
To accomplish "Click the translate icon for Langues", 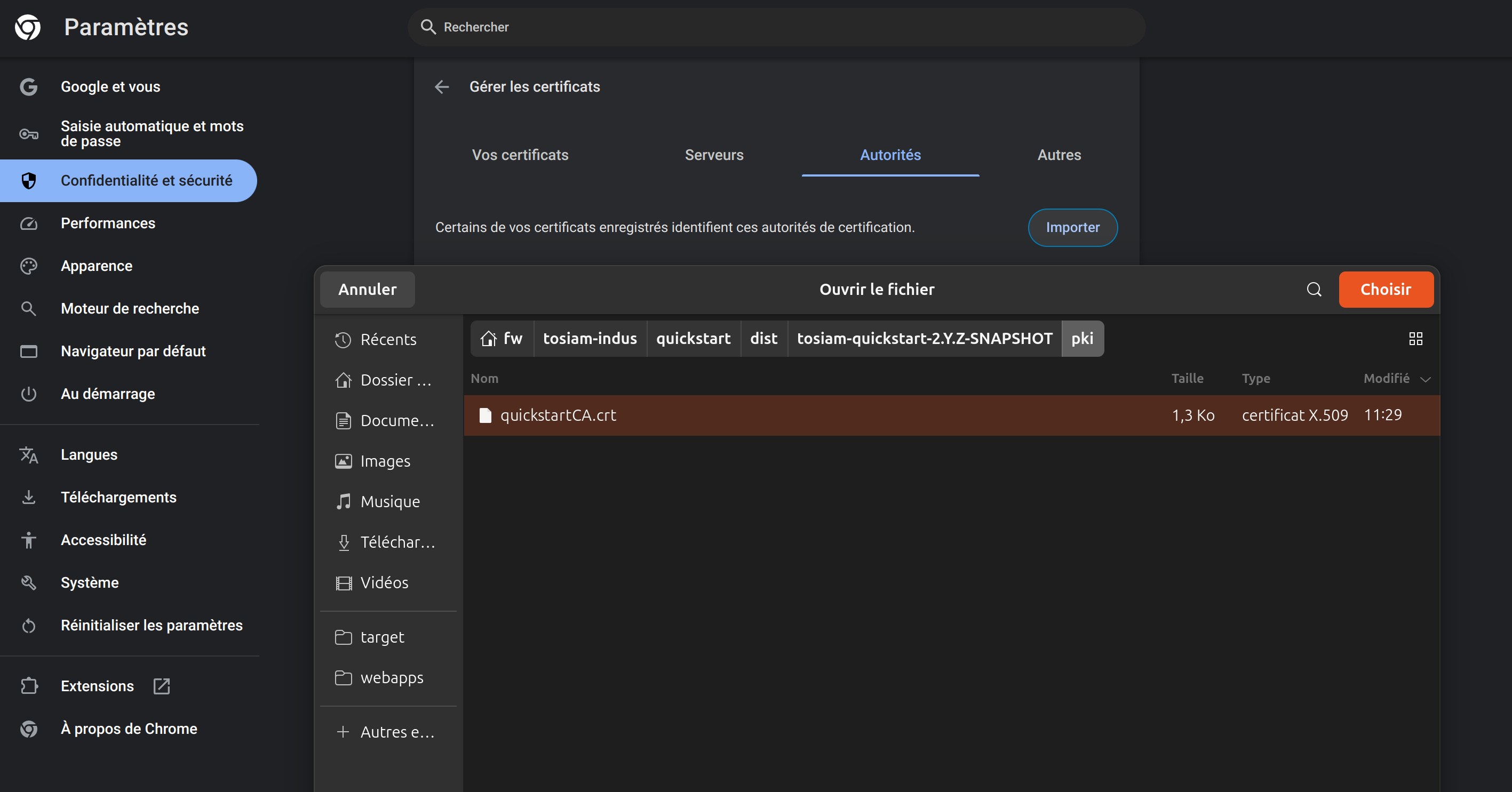I will click(x=29, y=455).
